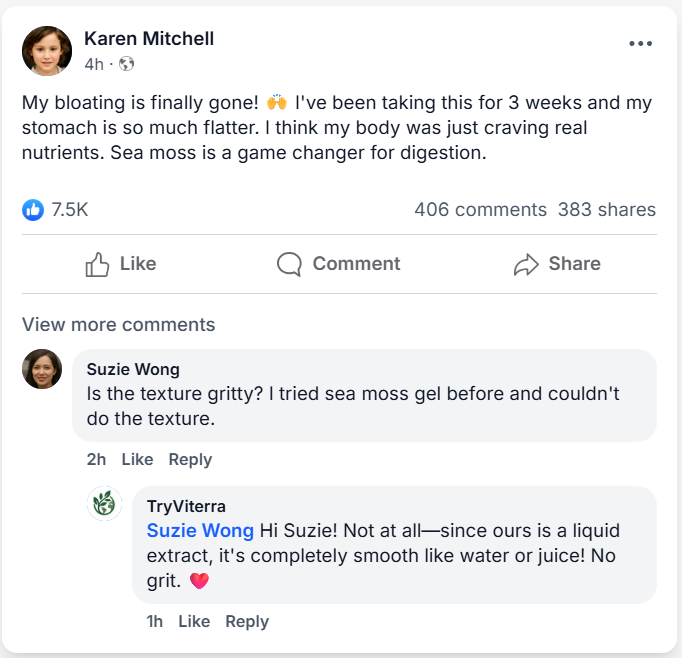Open TryViterra's leaf logo avatar
This screenshot has height=658, width=682.
tap(105, 504)
